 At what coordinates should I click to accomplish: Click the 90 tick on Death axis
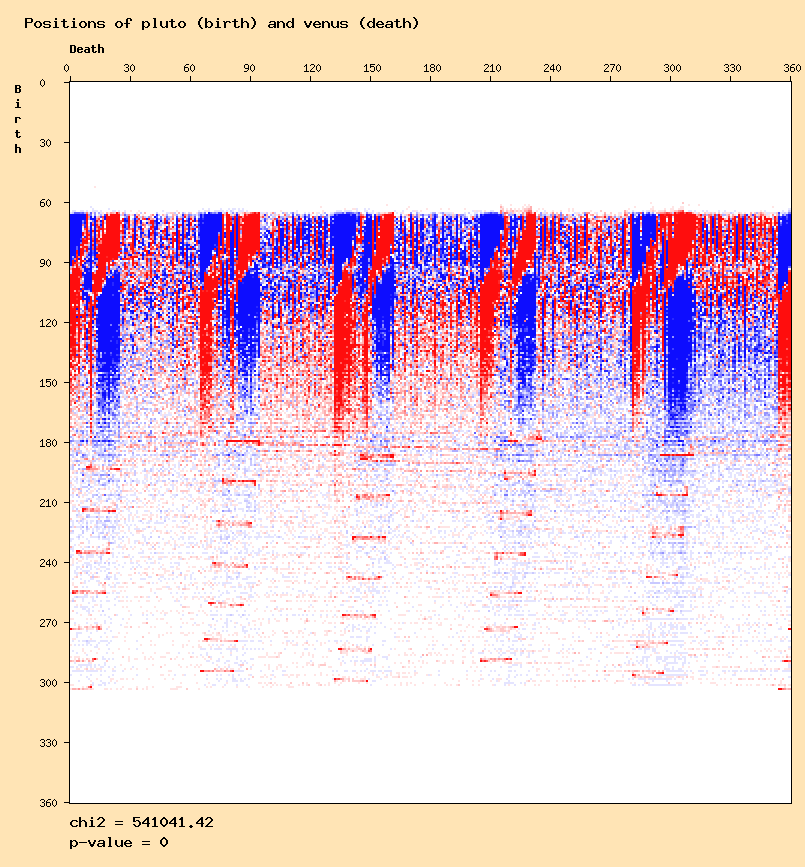click(250, 68)
